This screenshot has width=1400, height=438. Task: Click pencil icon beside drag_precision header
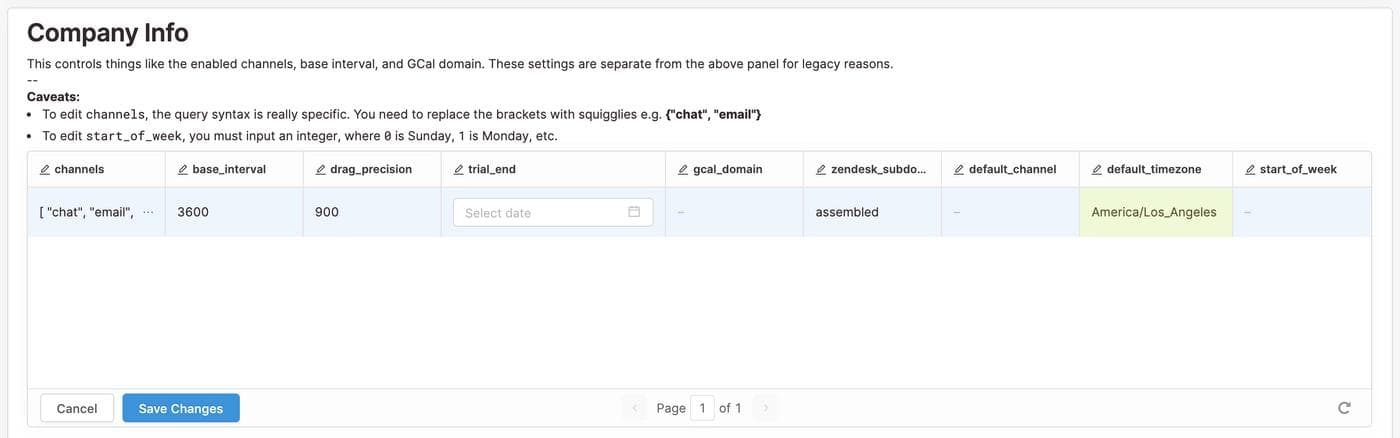point(320,170)
